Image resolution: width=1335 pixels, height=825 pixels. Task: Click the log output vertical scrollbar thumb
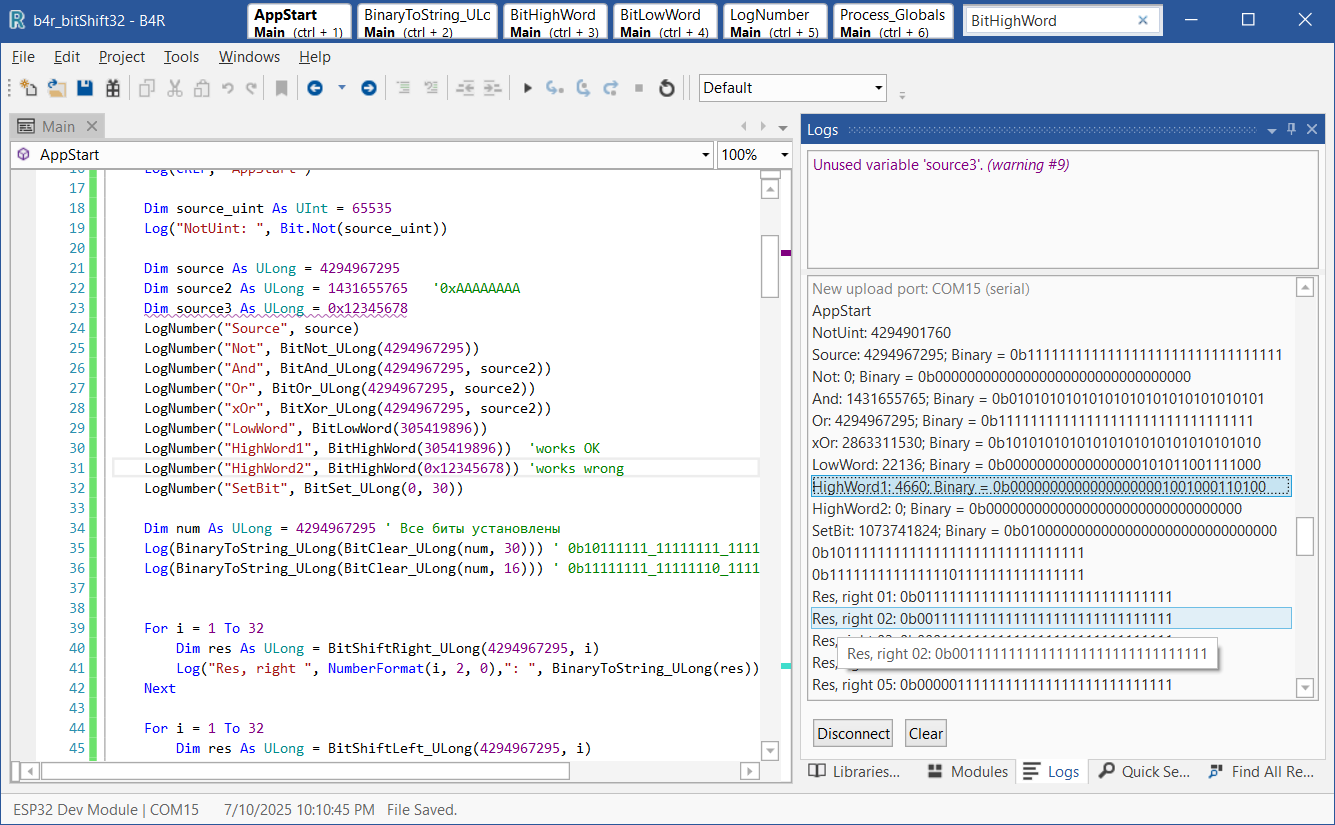pos(1305,536)
